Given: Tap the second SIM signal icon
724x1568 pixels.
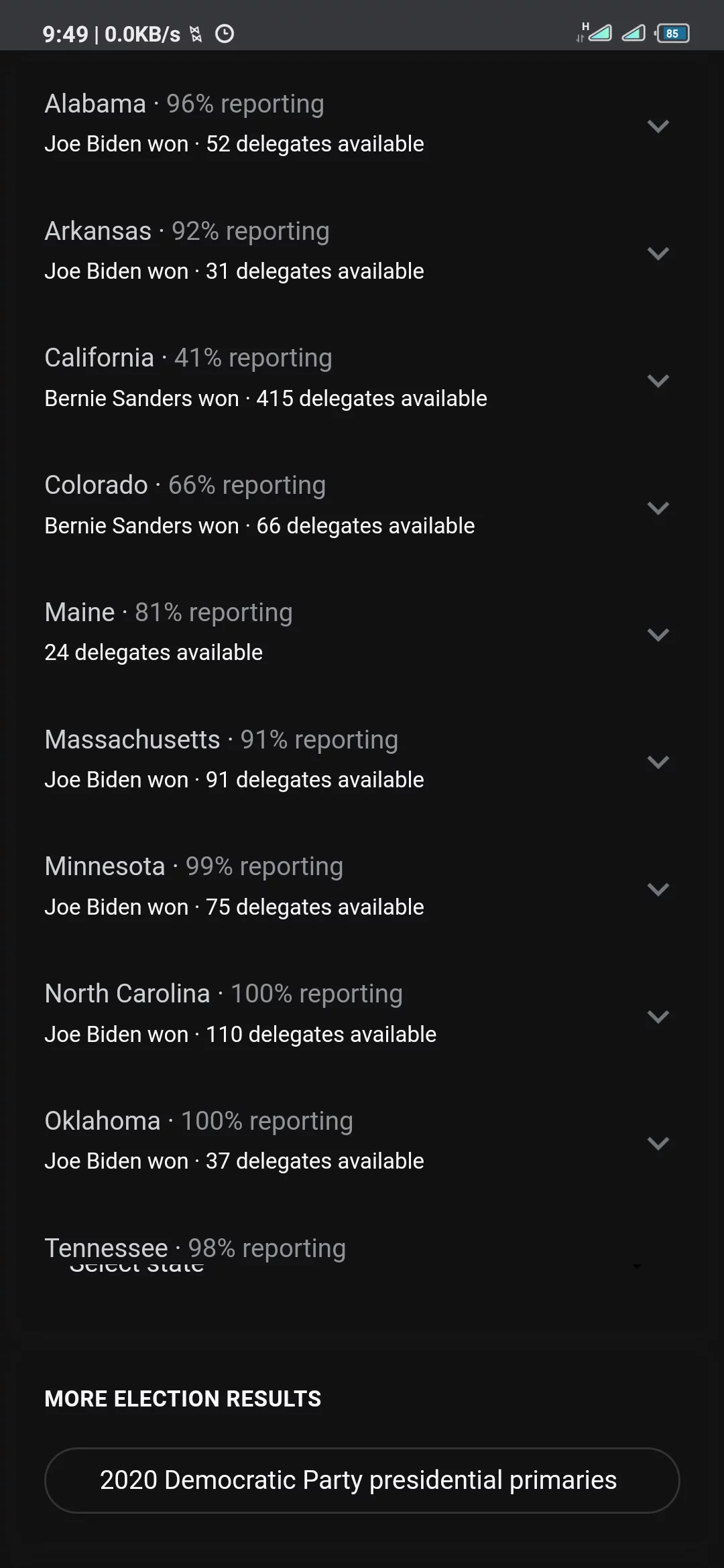Looking at the screenshot, I should pyautogui.click(x=633, y=32).
